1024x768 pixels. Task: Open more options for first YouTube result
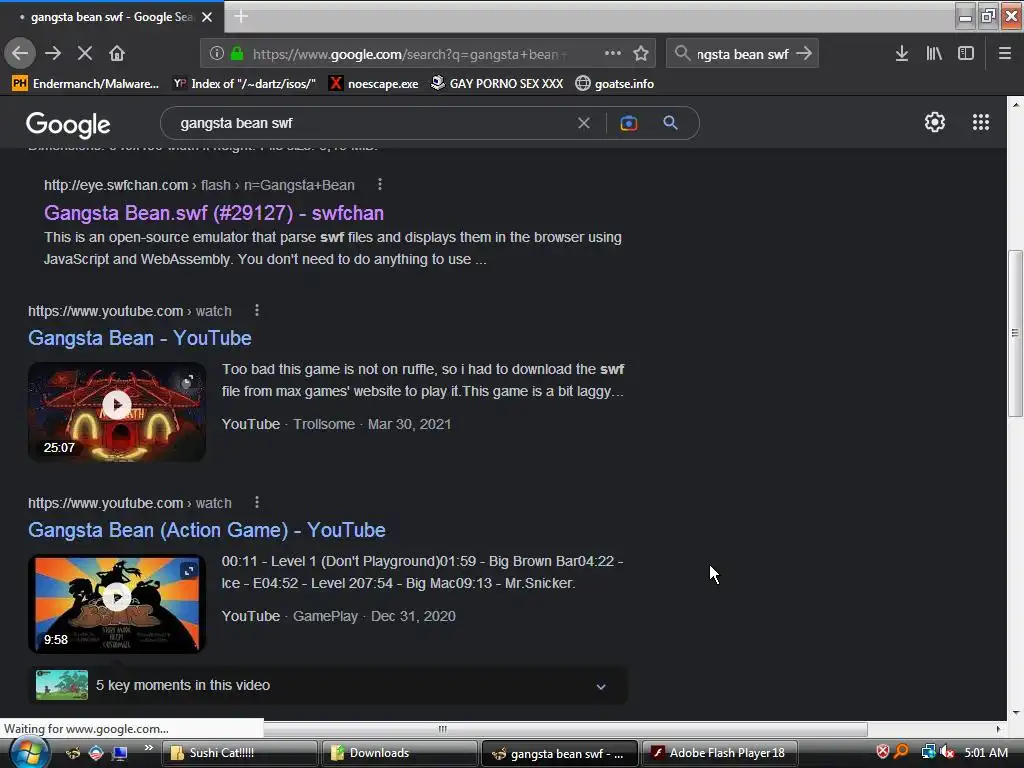point(257,310)
